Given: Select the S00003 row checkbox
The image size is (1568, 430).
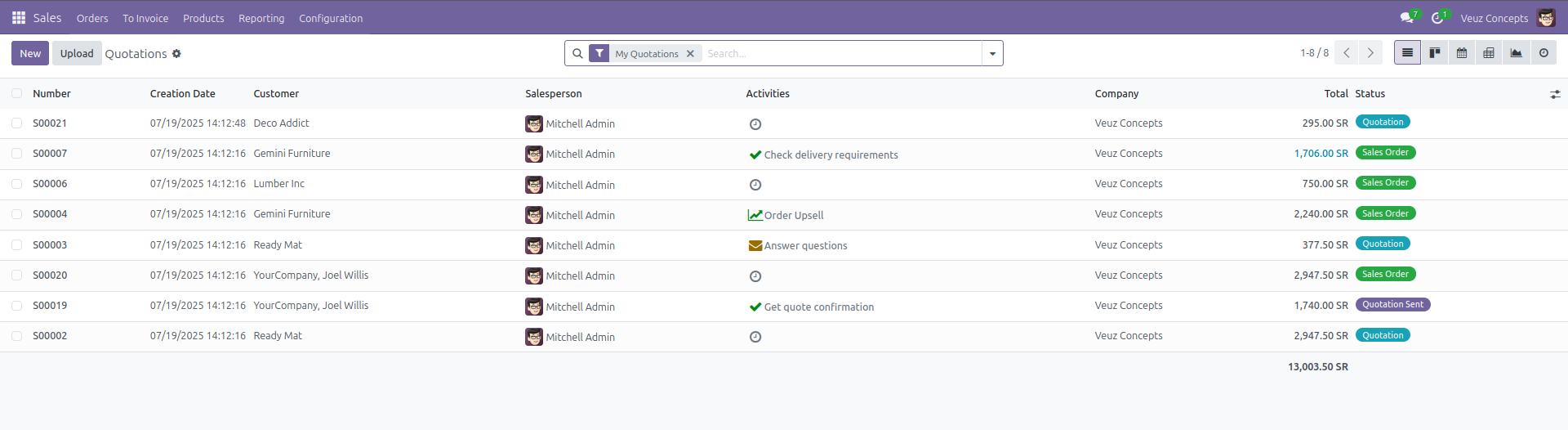Looking at the screenshot, I should coord(16,245).
